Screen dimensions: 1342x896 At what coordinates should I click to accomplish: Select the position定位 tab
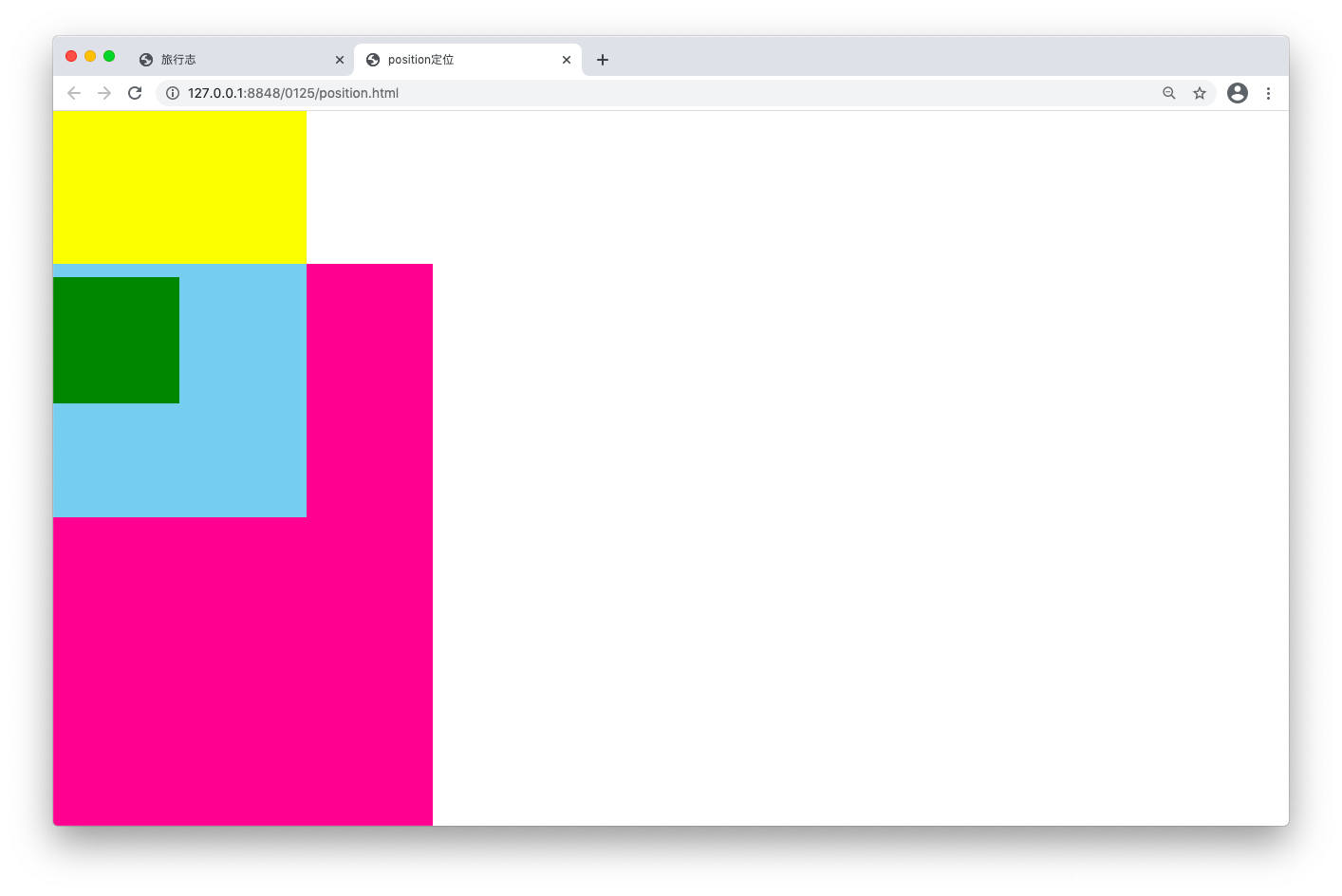tap(468, 60)
